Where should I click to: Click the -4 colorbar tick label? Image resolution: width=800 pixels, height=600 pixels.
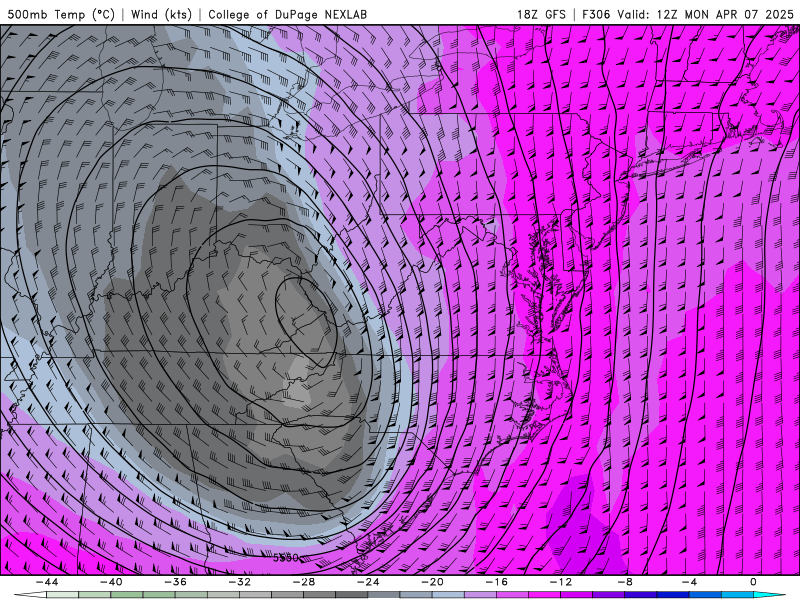(690, 582)
